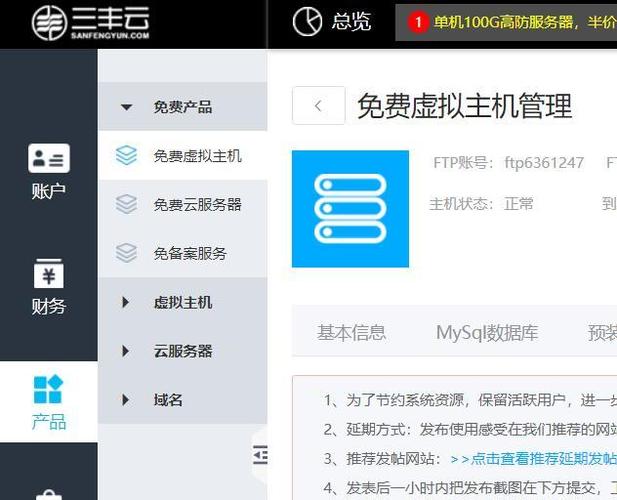
Task: Switch to the MySql数据库 tab
Action: 487,332
